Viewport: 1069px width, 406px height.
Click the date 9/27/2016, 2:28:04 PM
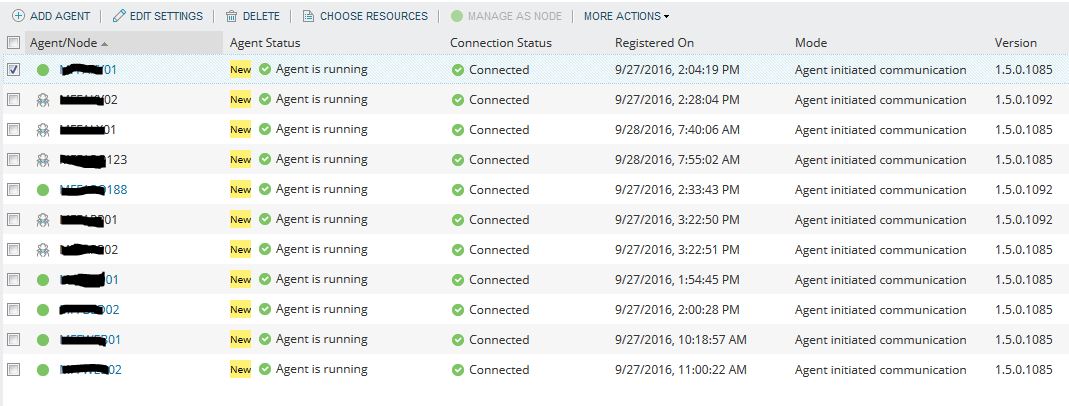(x=677, y=99)
